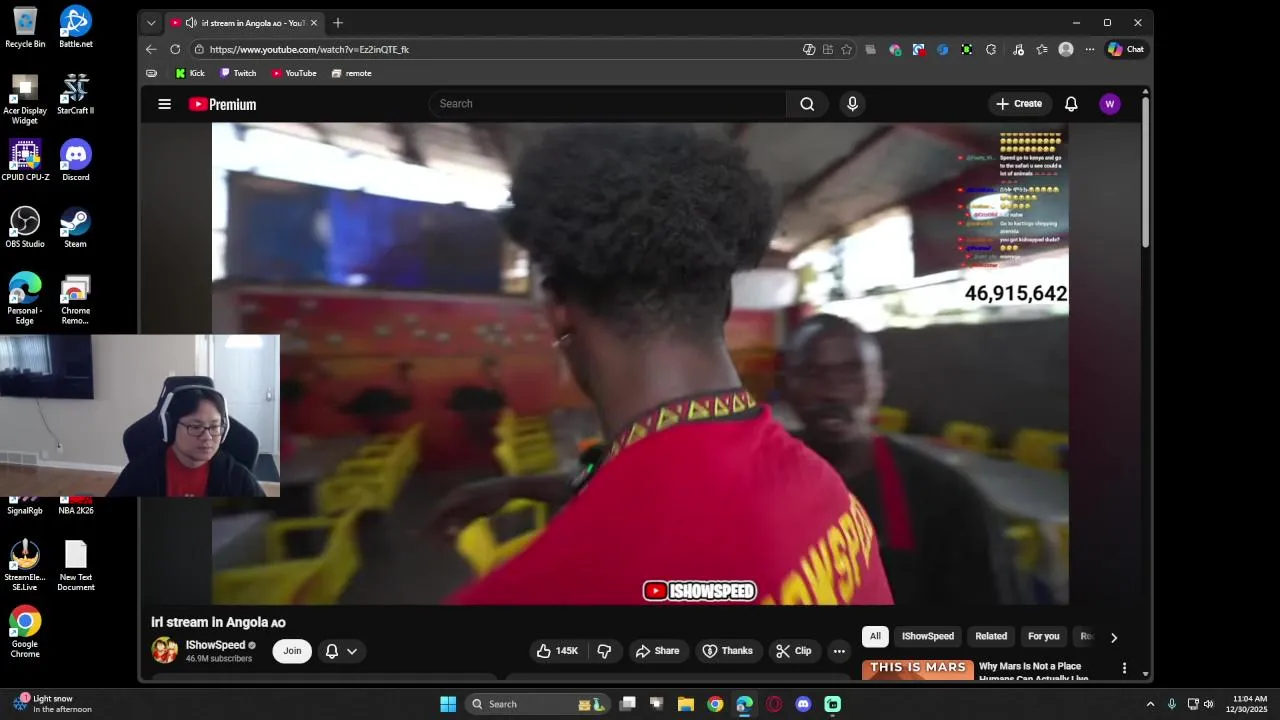1280x720 pixels.
Task: Open Discord desktop shortcut
Action: point(76,160)
